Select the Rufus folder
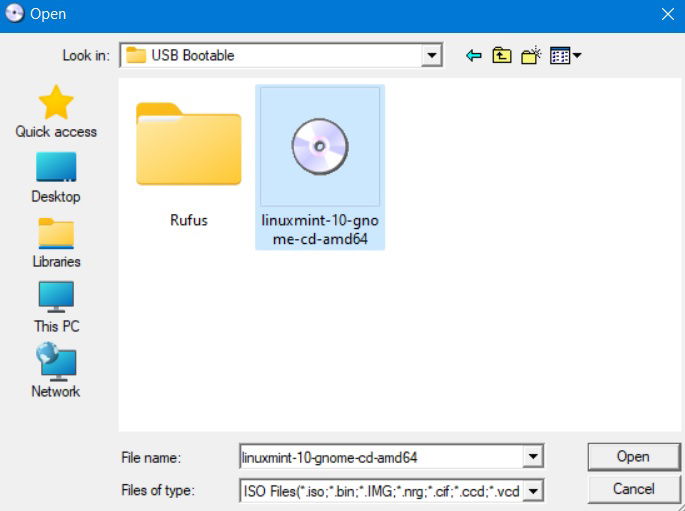This screenshot has height=511, width=685. (x=189, y=165)
